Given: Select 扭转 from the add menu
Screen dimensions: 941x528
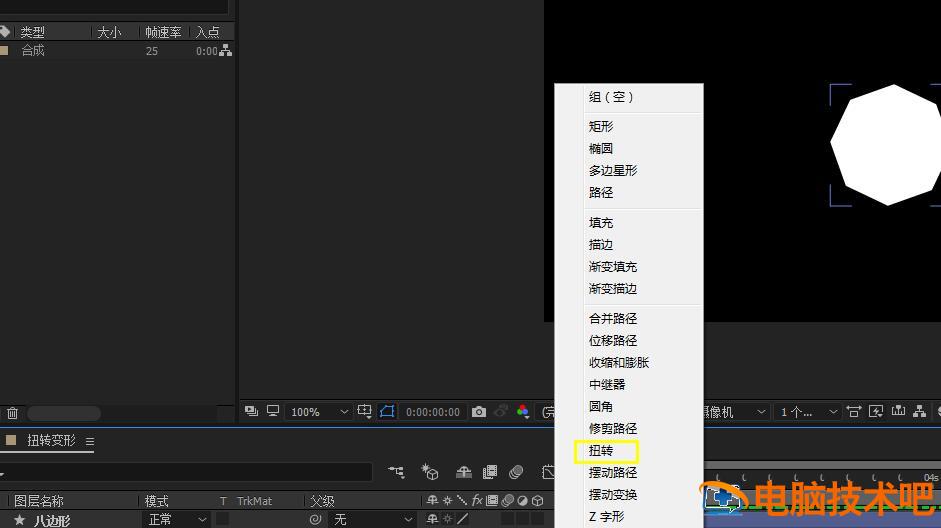Looking at the screenshot, I should pyautogui.click(x=601, y=451).
